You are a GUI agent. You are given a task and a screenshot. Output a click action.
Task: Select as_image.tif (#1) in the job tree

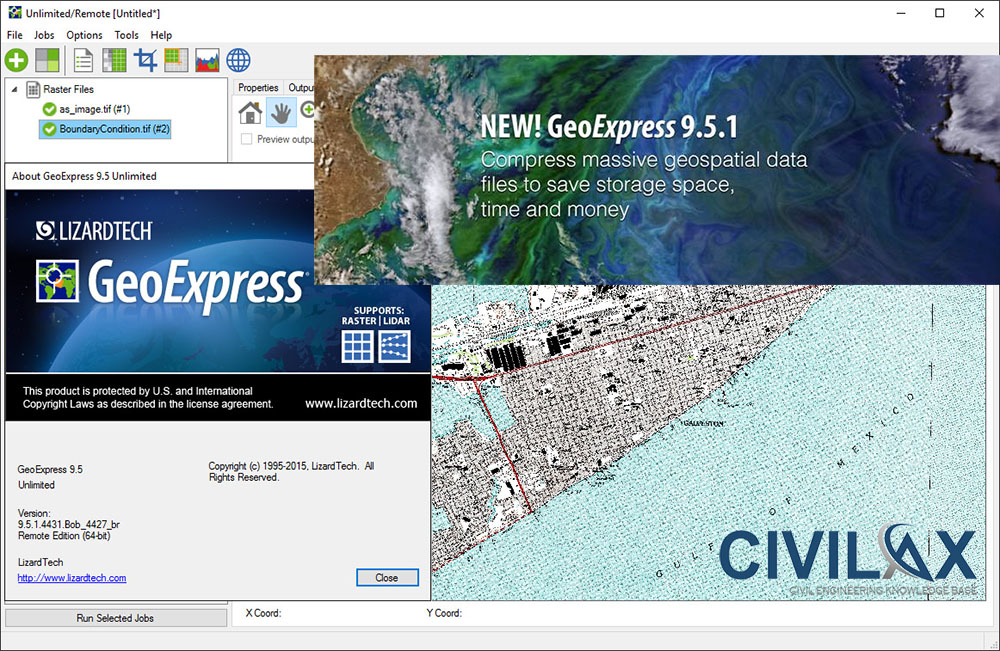94,109
